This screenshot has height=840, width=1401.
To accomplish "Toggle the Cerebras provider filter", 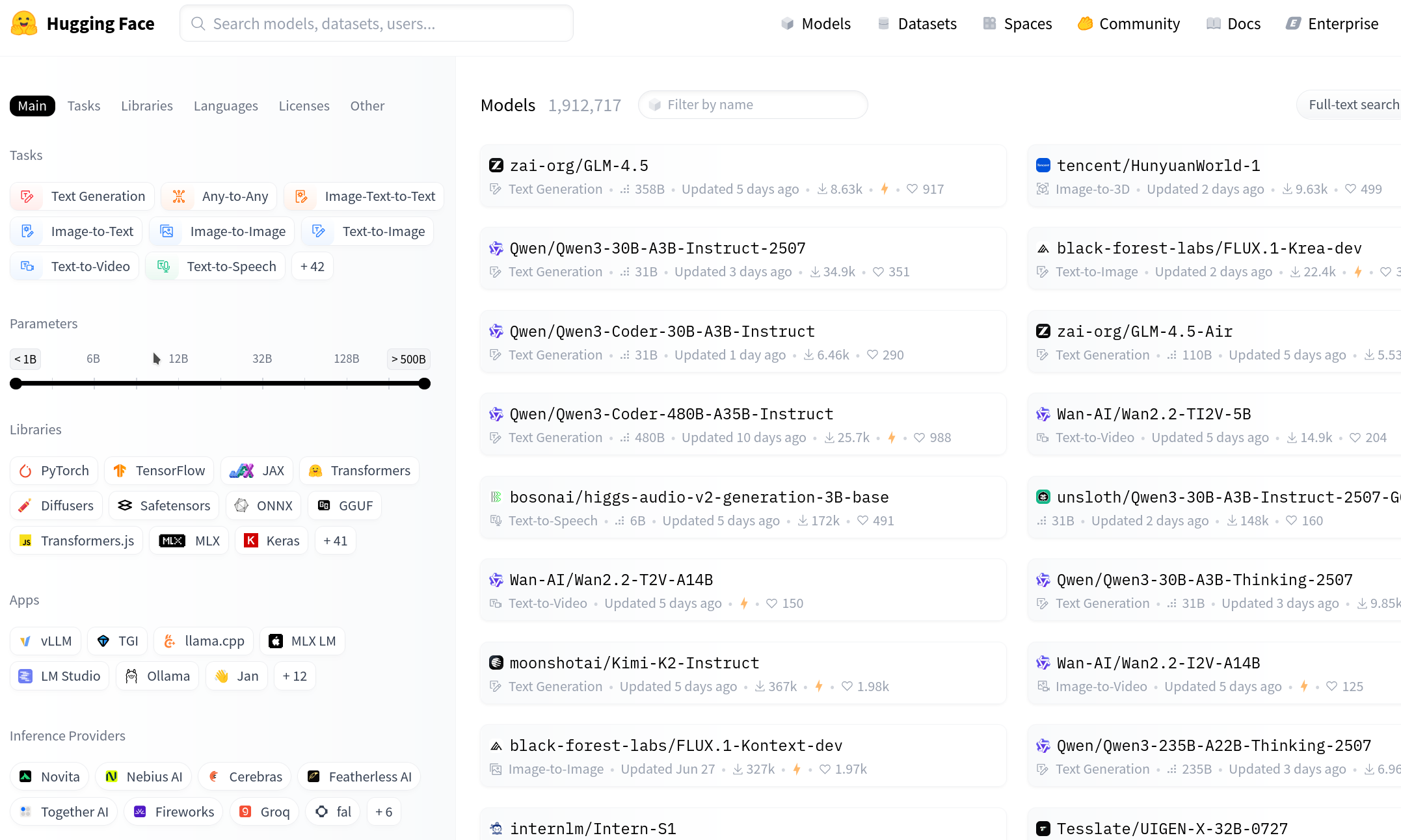I will (245, 777).
